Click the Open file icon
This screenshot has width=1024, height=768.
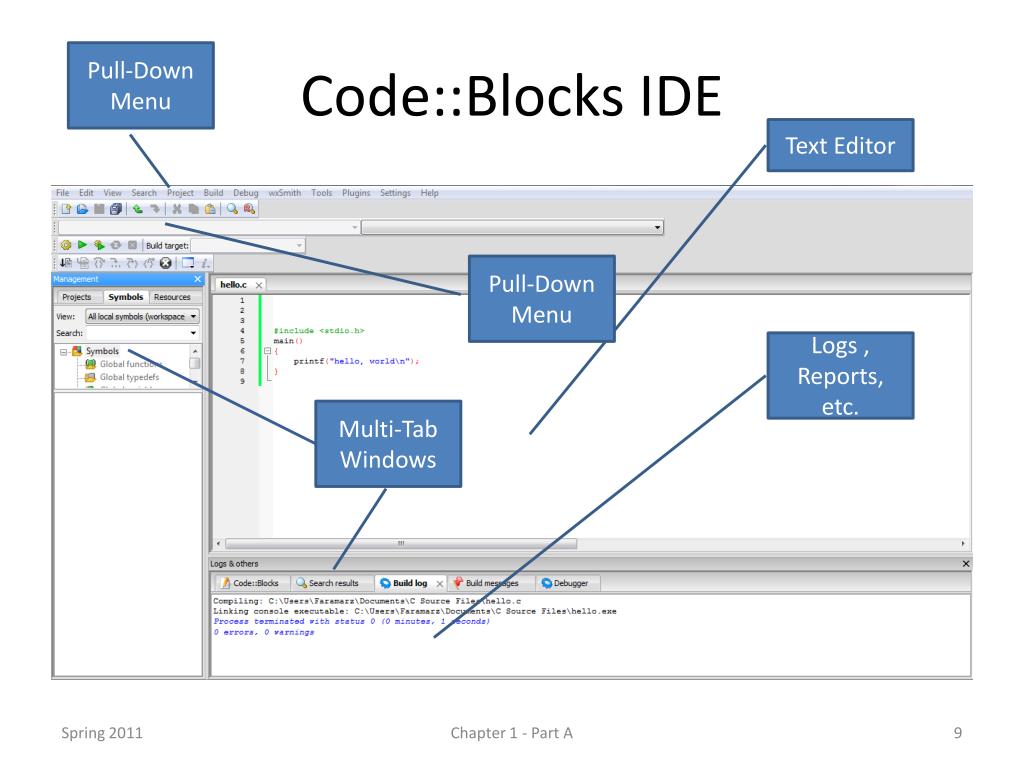pyautogui.click(x=82, y=209)
